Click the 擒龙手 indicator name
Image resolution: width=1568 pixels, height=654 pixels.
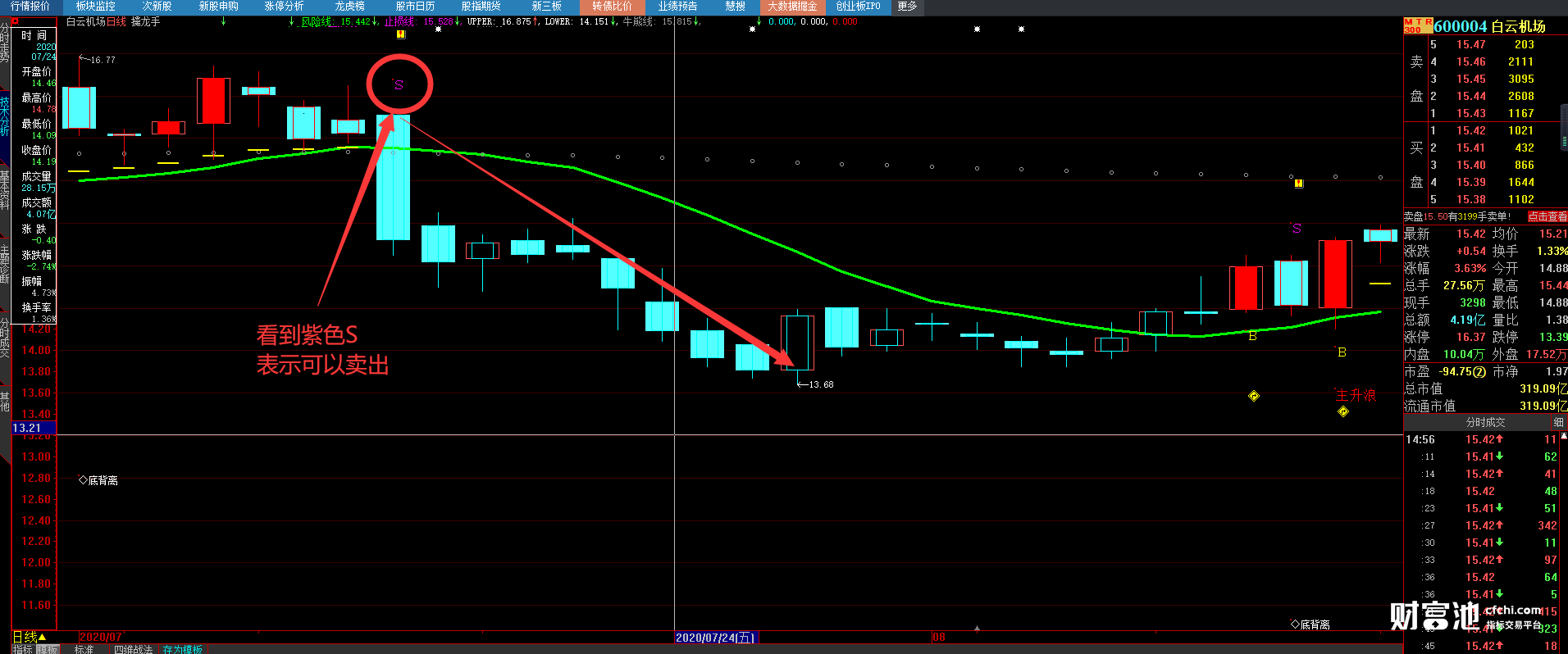click(146, 22)
